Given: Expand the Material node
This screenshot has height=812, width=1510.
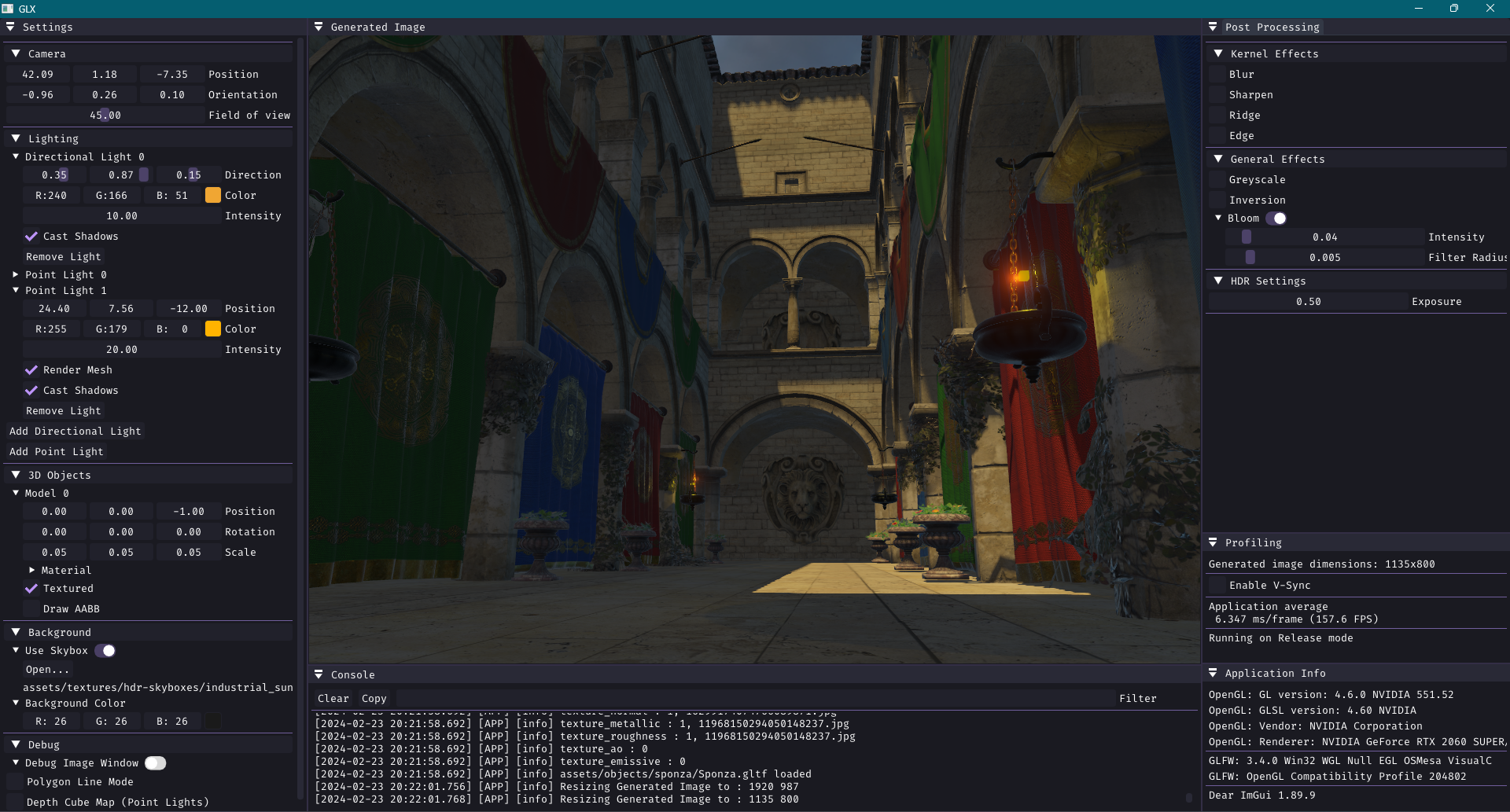Looking at the screenshot, I should click(32, 570).
